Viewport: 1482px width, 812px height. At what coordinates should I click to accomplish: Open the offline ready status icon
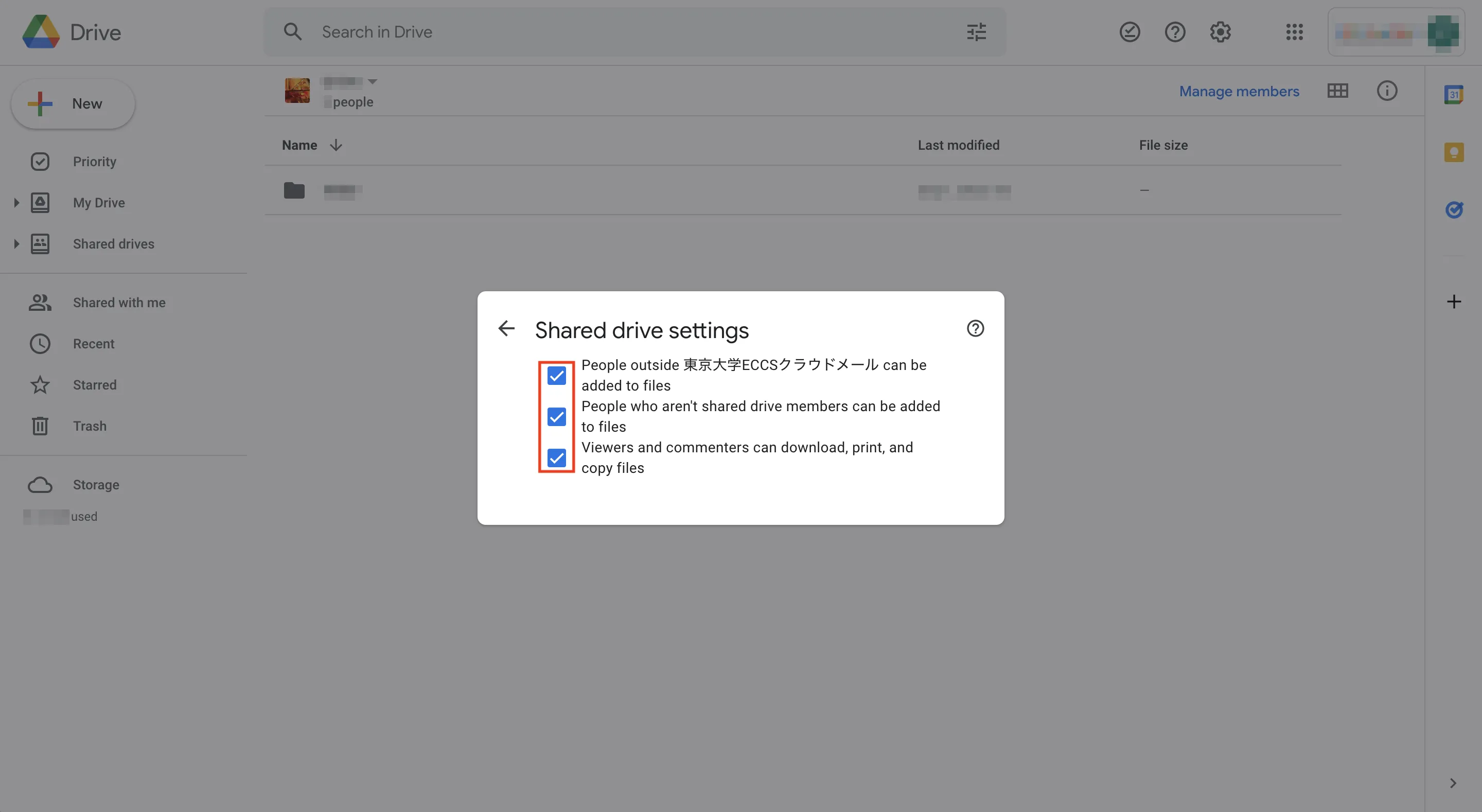(x=1130, y=32)
